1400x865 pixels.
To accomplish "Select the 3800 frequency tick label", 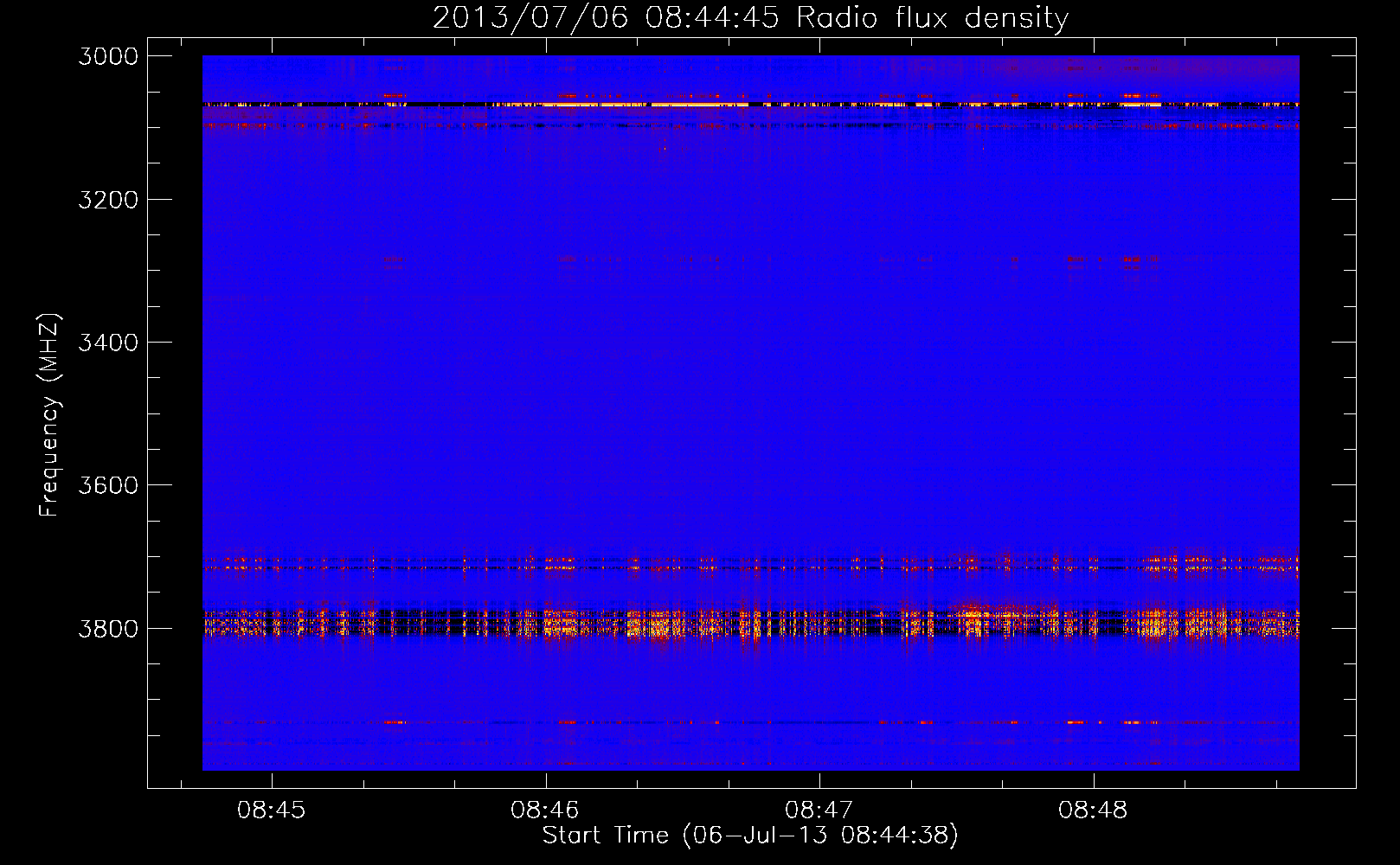I will (x=108, y=629).
